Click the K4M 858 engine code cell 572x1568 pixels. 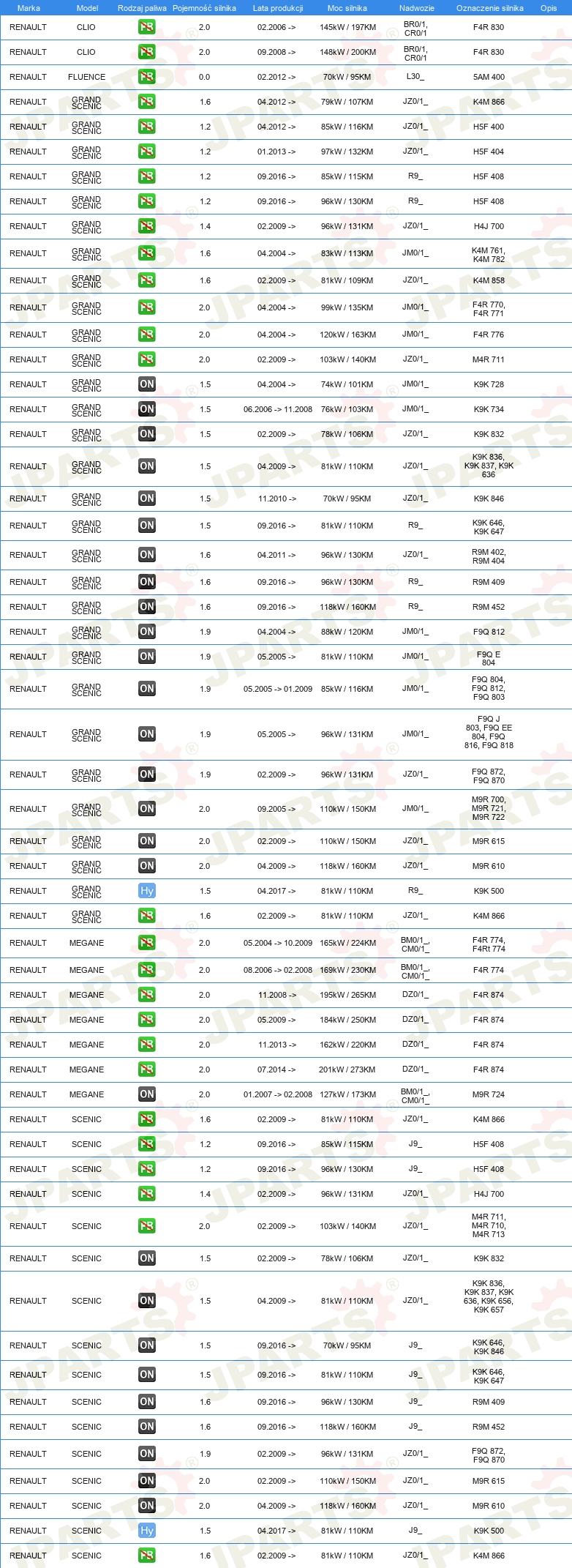tap(489, 280)
